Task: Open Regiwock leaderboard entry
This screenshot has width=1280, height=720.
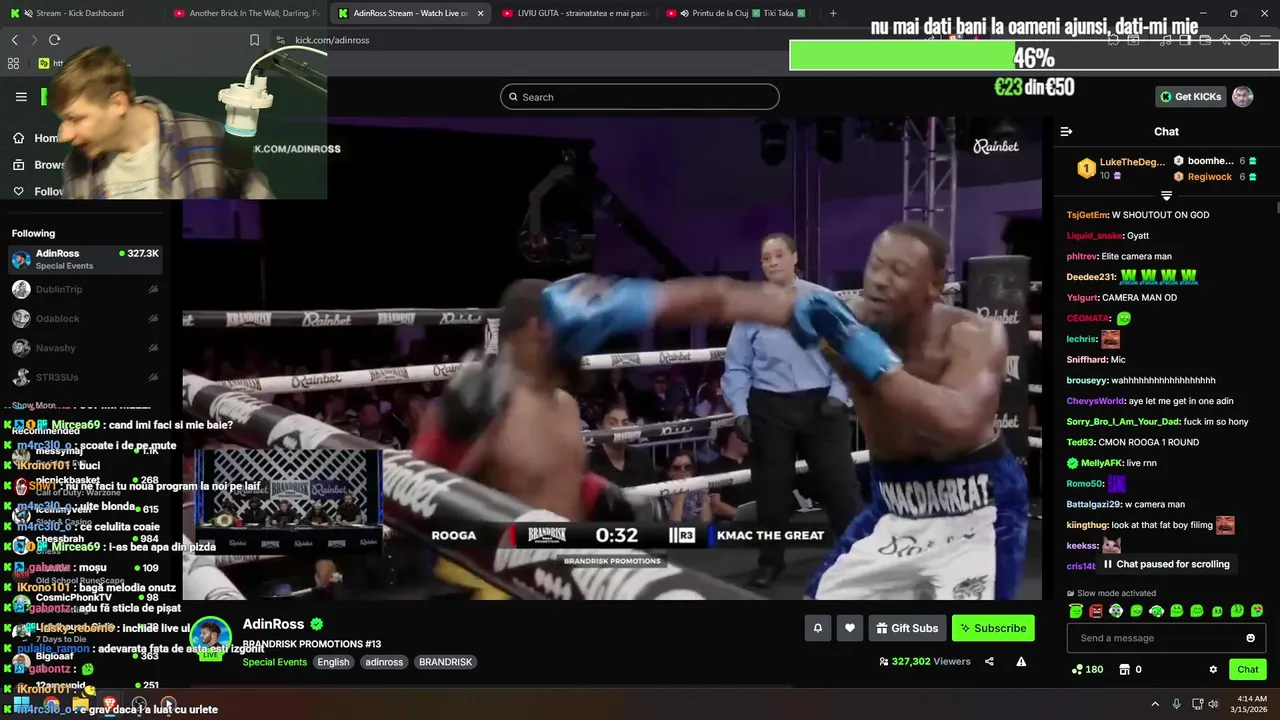Action: pyautogui.click(x=1215, y=177)
